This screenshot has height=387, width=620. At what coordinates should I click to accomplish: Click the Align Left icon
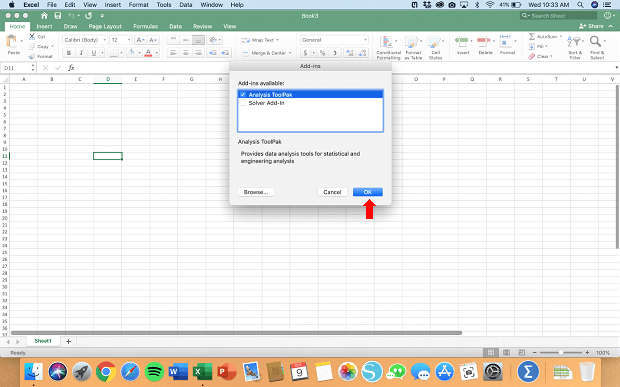point(173,53)
